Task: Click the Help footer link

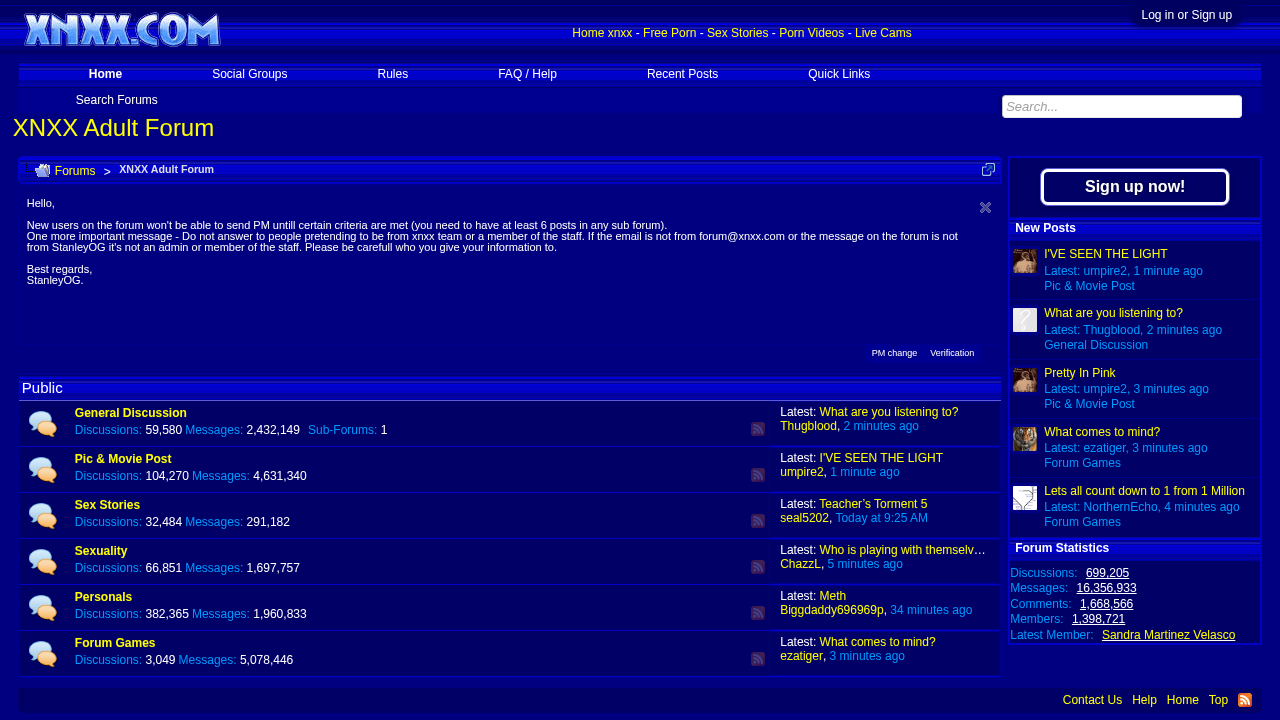Action: (x=1144, y=700)
